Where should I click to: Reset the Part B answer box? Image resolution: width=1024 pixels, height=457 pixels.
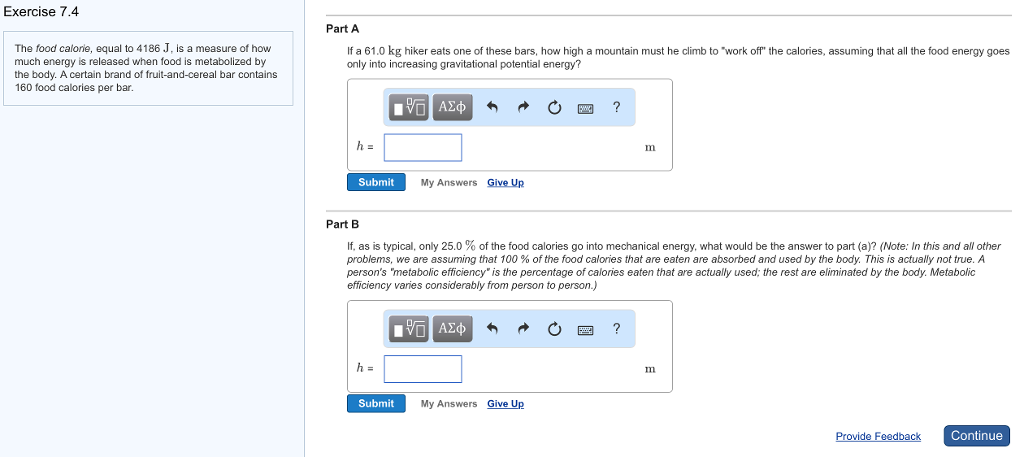click(x=555, y=328)
